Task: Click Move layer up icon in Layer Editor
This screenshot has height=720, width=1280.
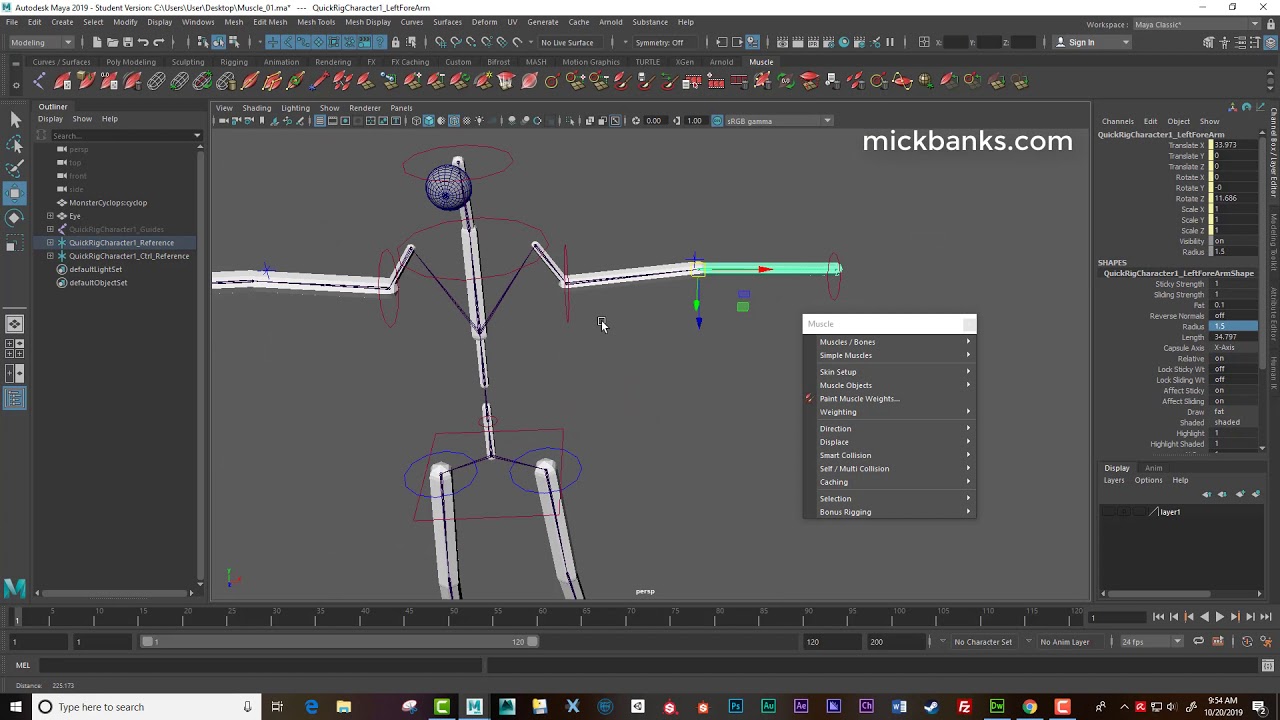Action: (1207, 494)
